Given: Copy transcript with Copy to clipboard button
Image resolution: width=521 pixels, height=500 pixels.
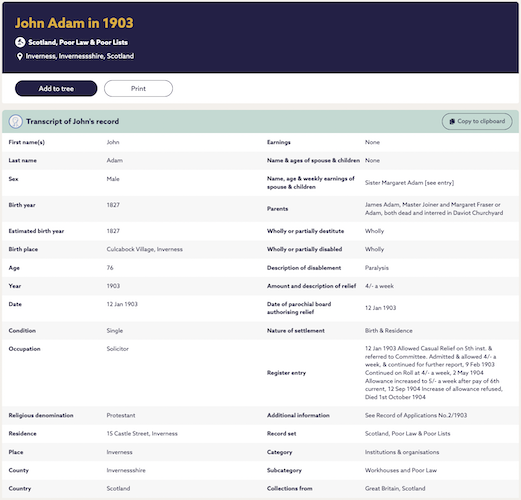Looking at the screenshot, I should click(x=477, y=121).
